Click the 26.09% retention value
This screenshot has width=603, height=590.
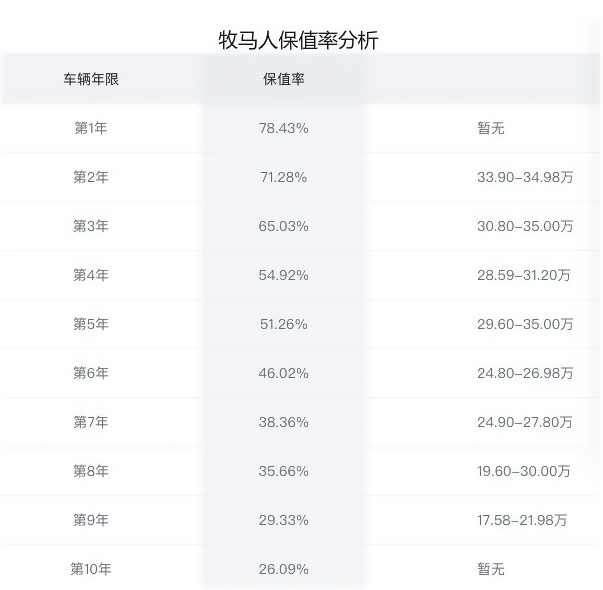pyautogui.click(x=284, y=569)
